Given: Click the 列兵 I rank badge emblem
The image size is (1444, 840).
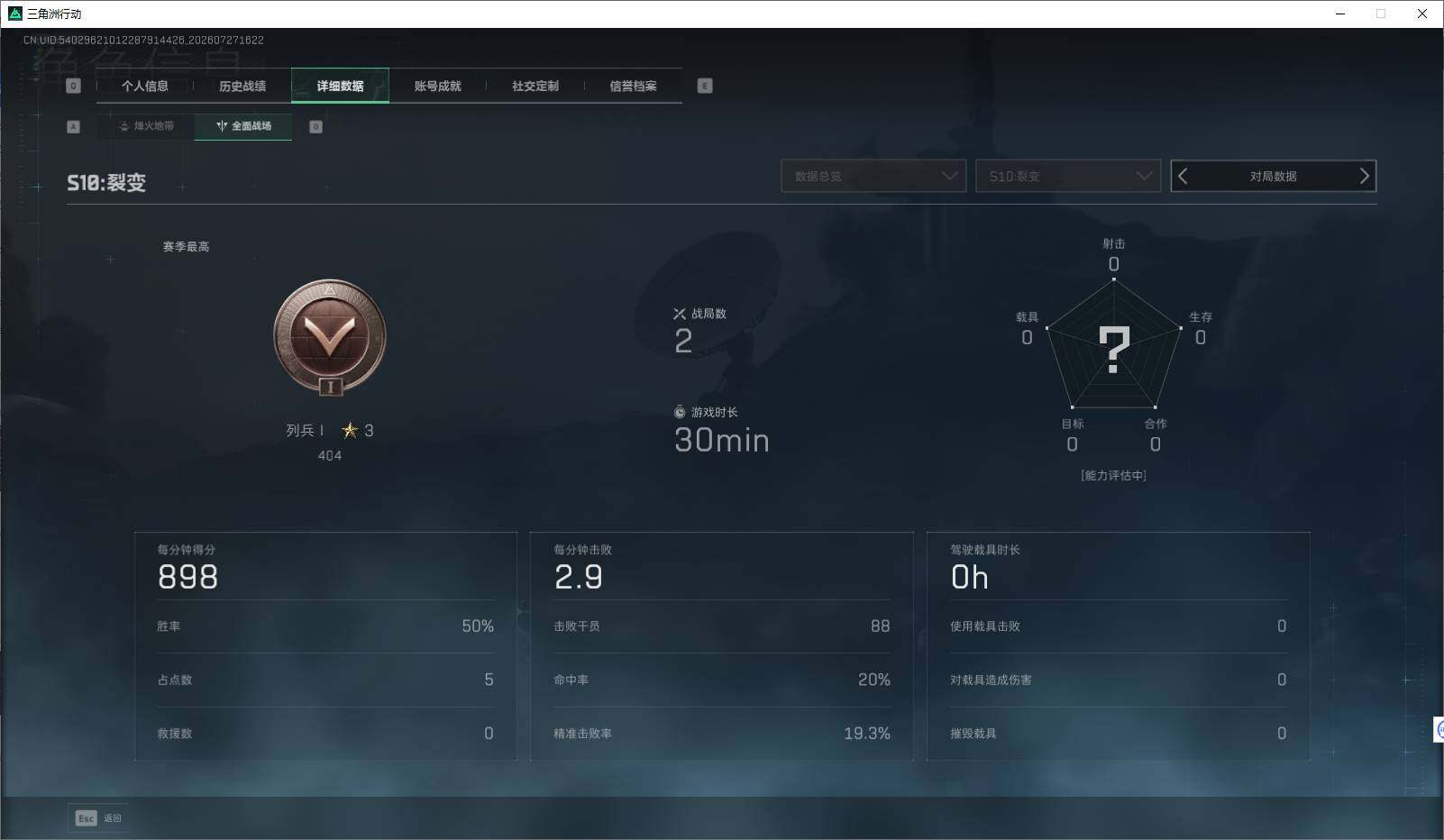Looking at the screenshot, I should coord(330,336).
